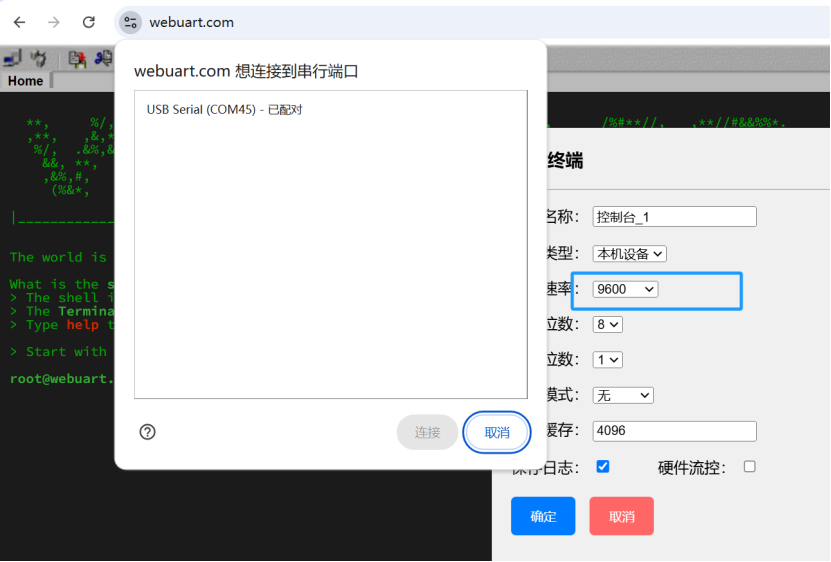Open the 本机设备 type dropdown

[629, 254]
